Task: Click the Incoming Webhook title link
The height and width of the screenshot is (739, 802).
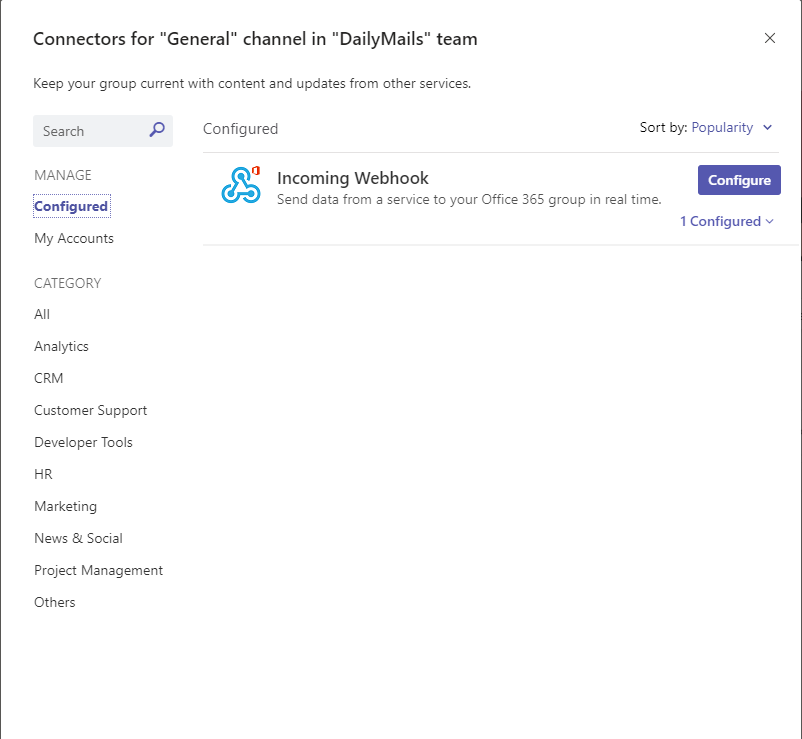Action: coord(353,178)
